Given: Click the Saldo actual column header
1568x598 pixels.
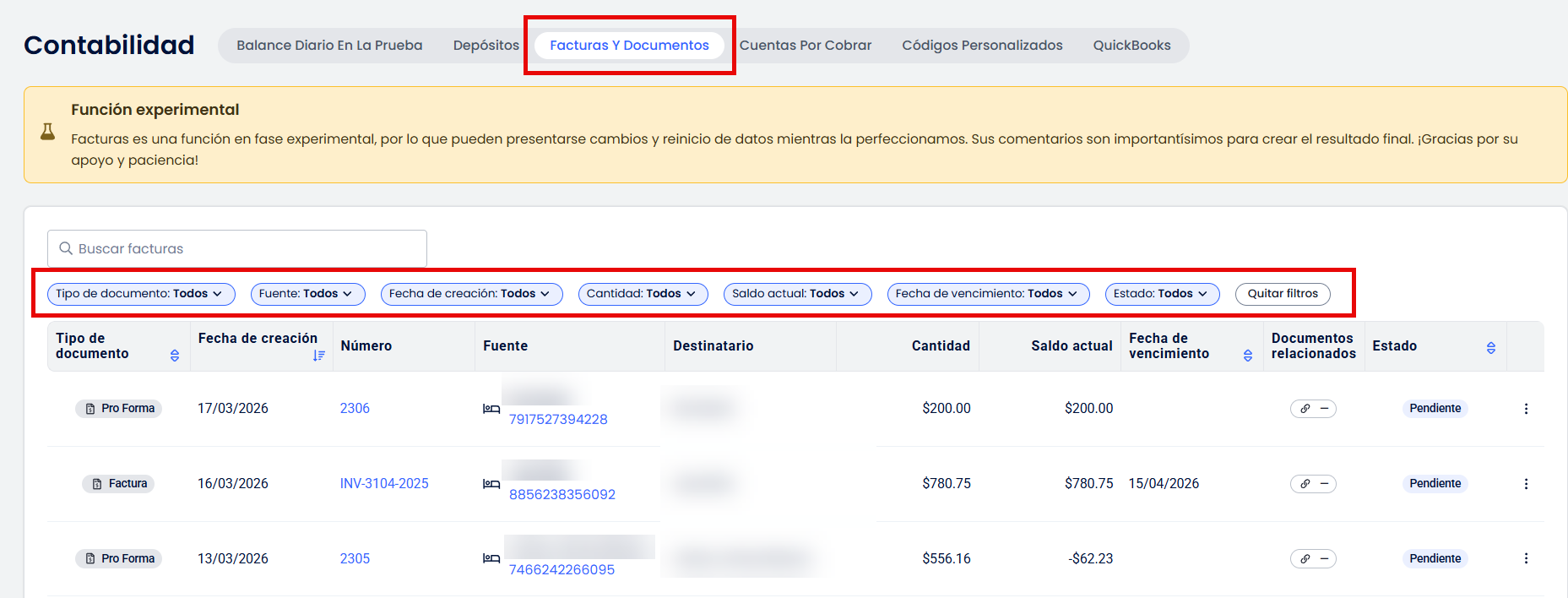Looking at the screenshot, I should [x=1072, y=346].
